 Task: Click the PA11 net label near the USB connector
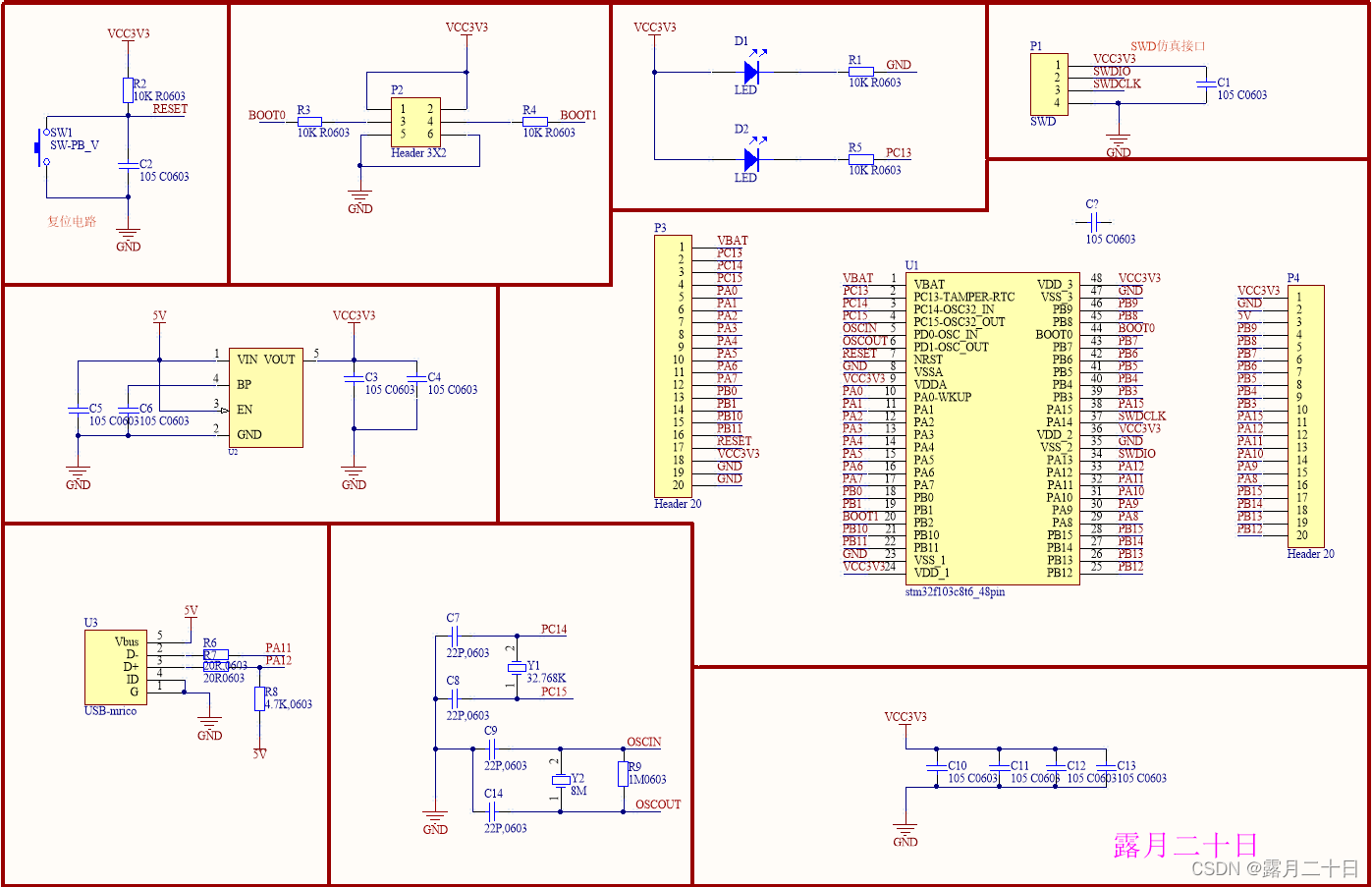pos(278,648)
